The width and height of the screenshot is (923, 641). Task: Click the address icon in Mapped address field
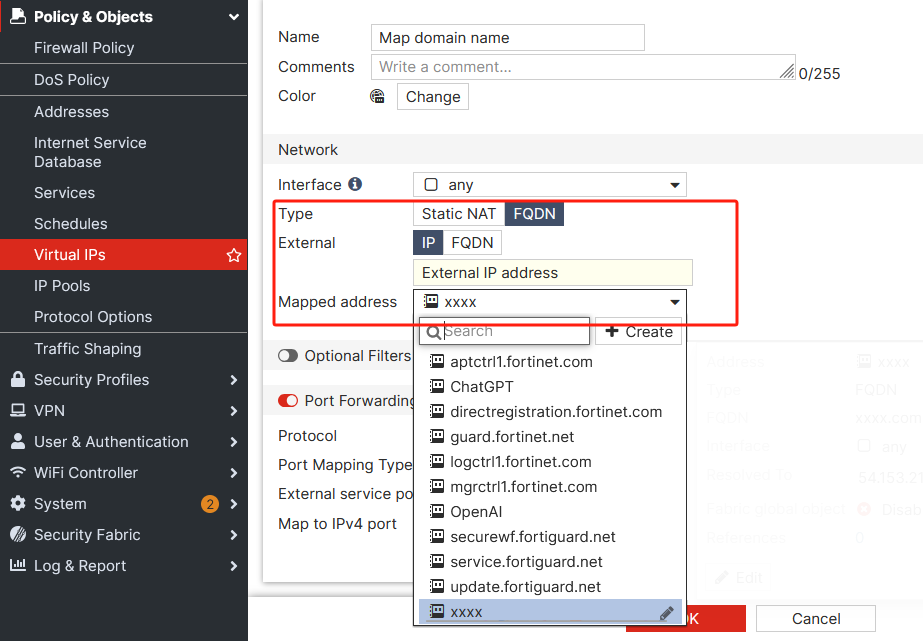click(431, 301)
